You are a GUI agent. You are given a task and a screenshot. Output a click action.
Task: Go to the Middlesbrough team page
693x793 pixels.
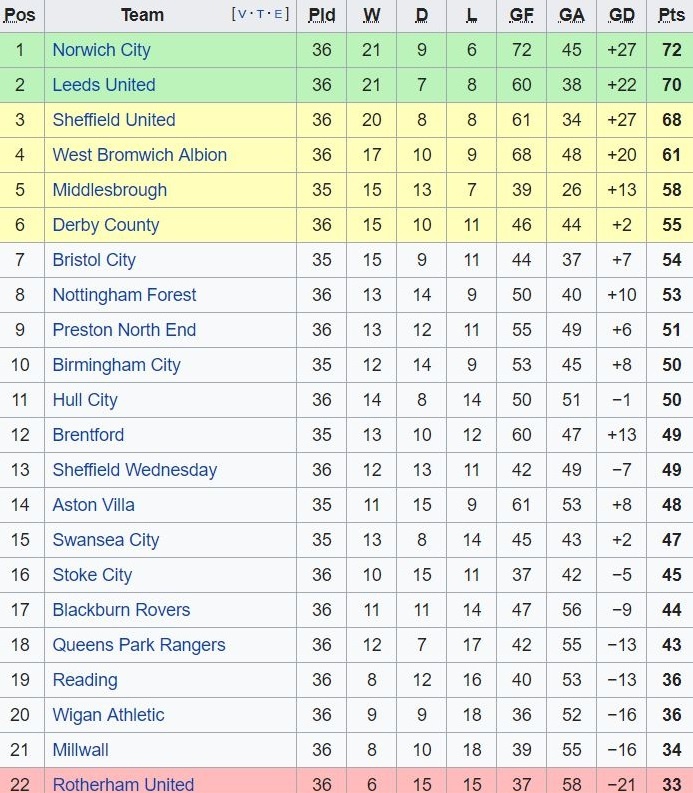coord(110,190)
